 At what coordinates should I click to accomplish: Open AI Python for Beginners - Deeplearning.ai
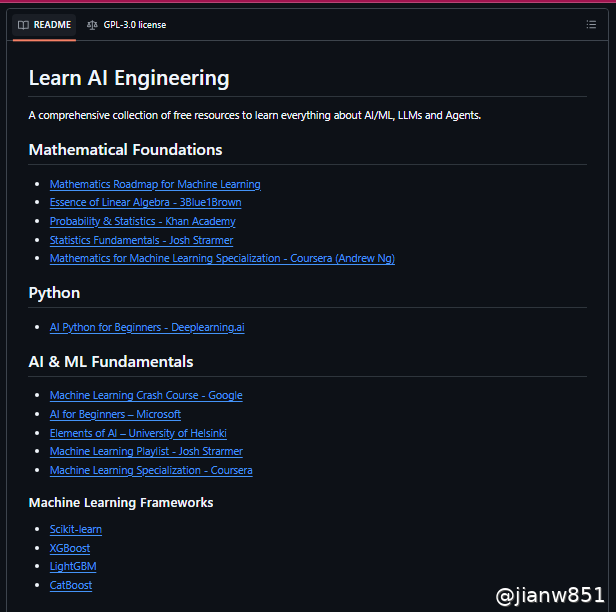point(147,327)
